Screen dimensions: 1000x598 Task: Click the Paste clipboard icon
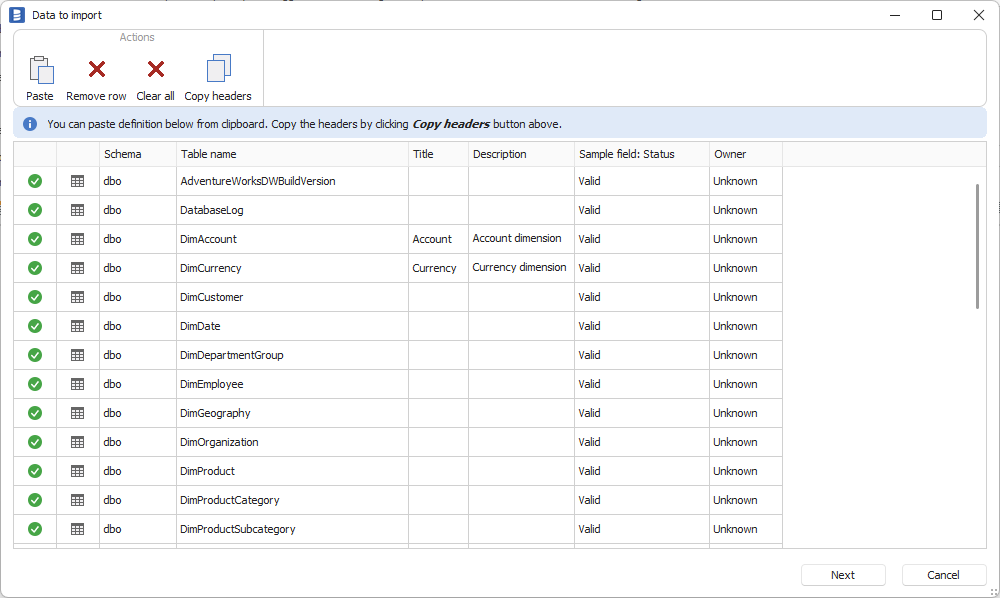coord(40,70)
